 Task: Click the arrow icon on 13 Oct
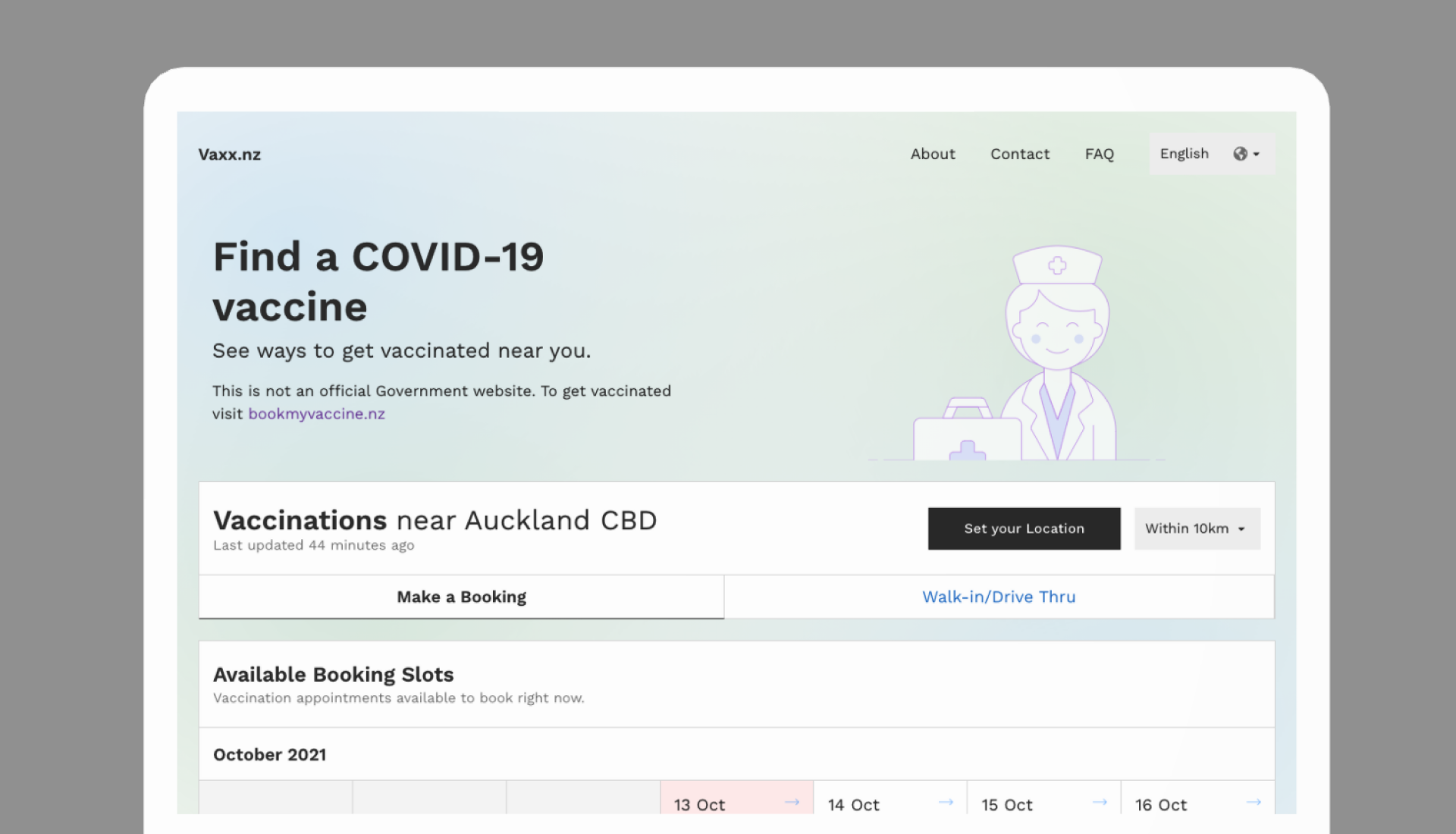792,802
